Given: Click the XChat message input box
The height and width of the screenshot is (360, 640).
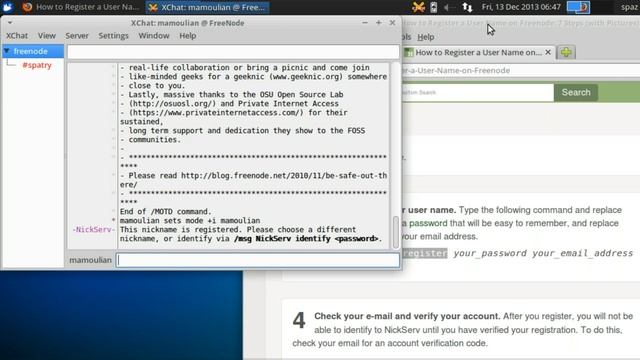Looking at the screenshot, I should click(x=258, y=260).
